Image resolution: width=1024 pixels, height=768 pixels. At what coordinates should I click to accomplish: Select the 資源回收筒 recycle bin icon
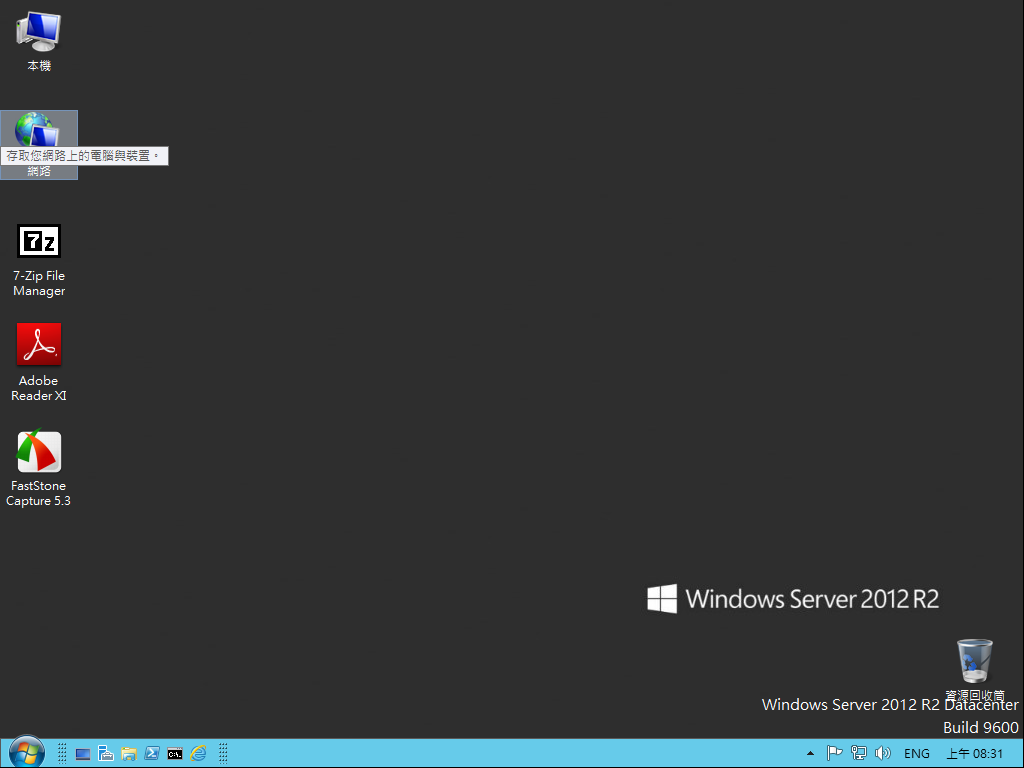975,669
